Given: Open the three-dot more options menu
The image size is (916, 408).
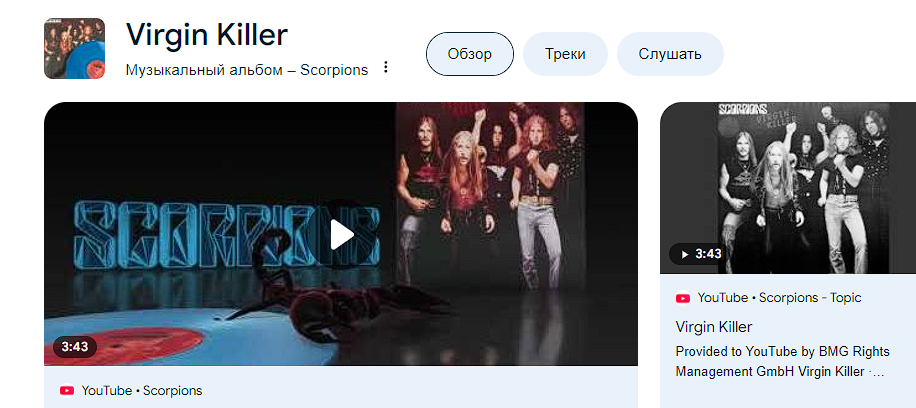Looking at the screenshot, I should coord(386,67).
